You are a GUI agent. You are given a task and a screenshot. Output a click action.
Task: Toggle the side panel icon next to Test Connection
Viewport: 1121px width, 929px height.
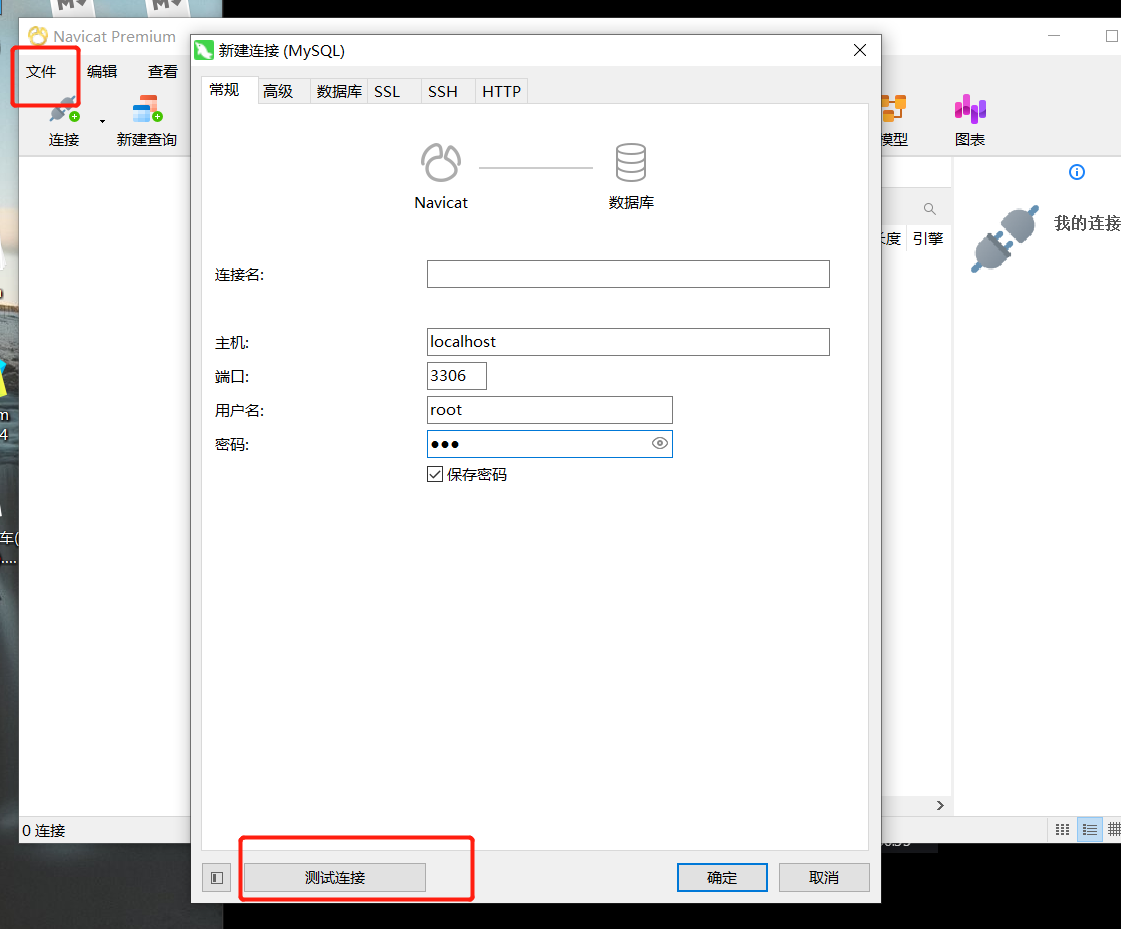point(217,878)
